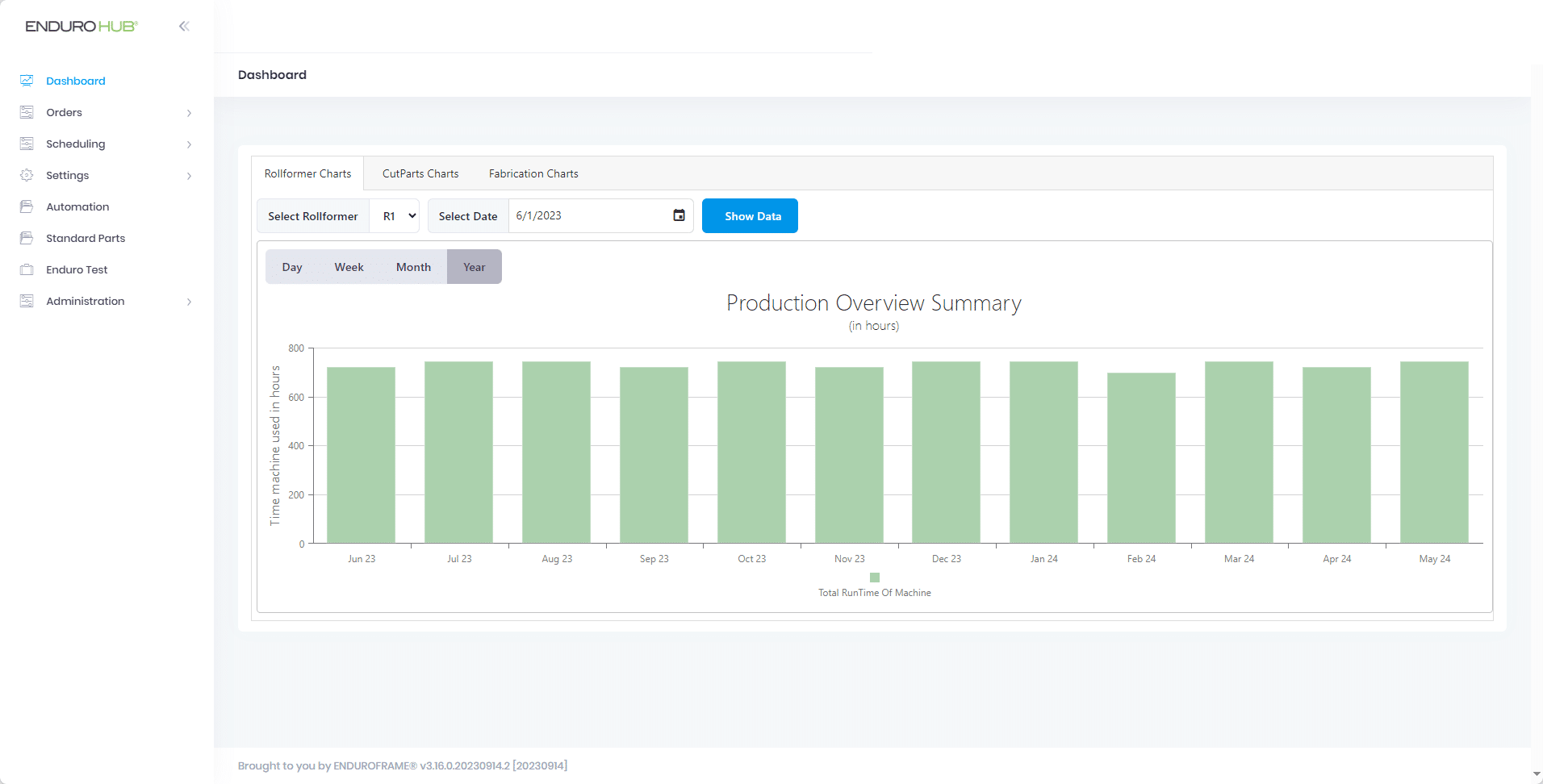
Task: Click the Dashboard sidebar icon
Action: click(x=27, y=81)
